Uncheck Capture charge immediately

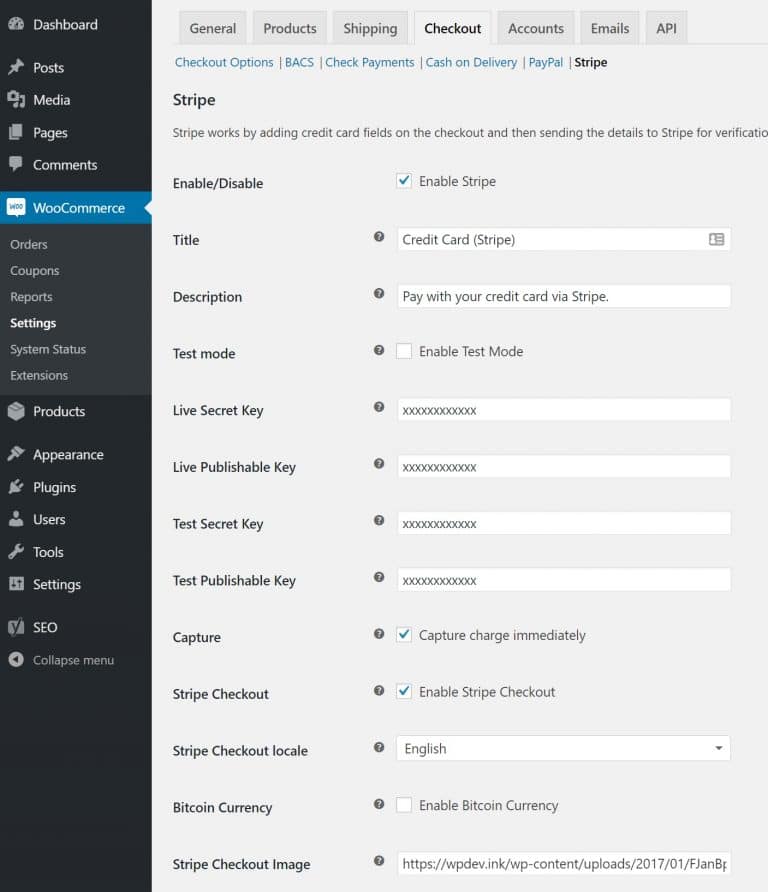point(404,634)
